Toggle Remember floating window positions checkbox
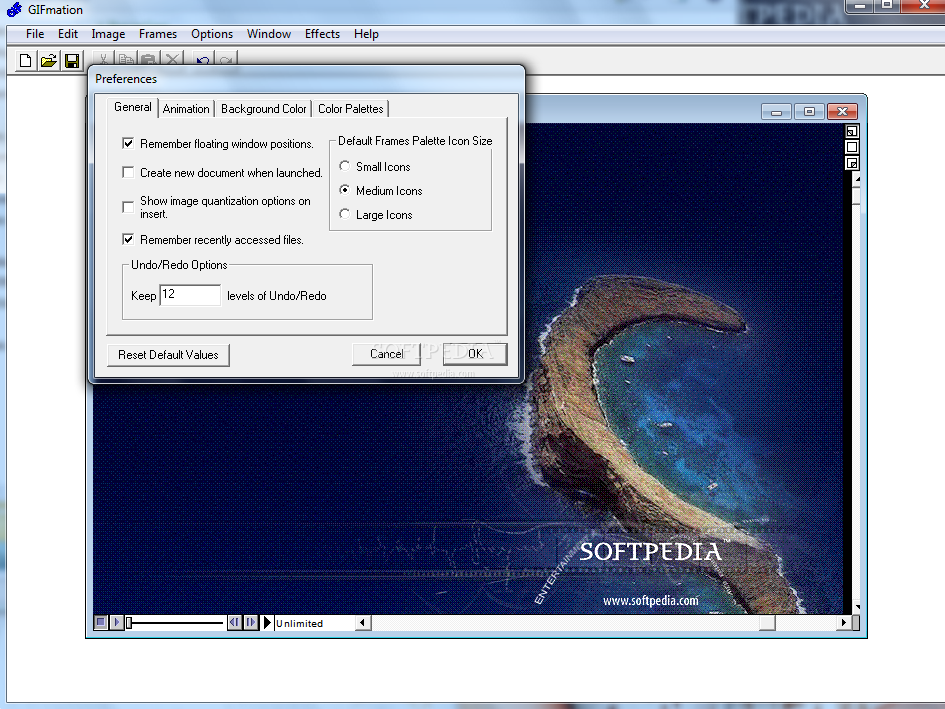Viewport: 945px width, 709px height. pos(128,143)
